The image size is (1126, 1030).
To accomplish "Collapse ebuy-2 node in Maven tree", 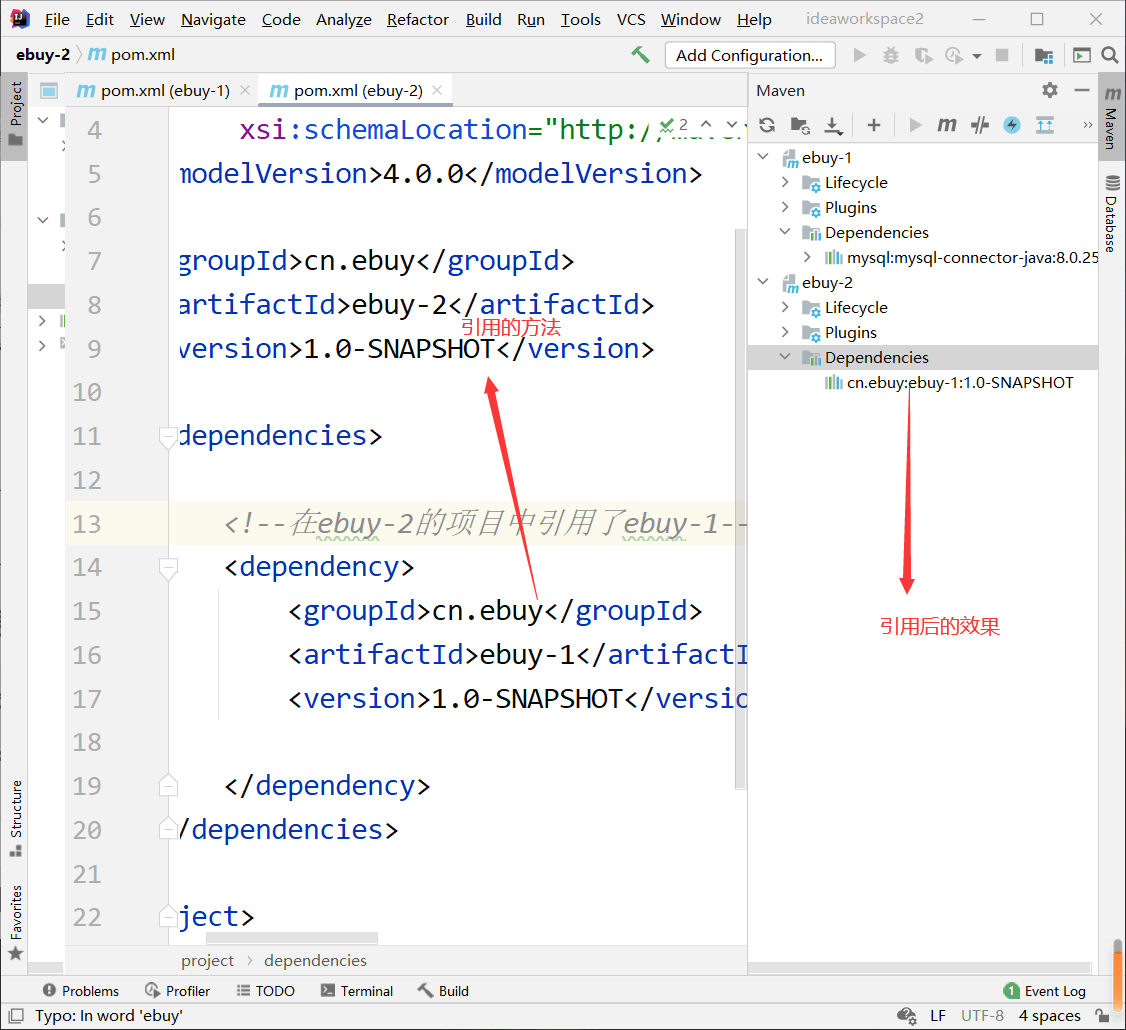I will [x=763, y=282].
